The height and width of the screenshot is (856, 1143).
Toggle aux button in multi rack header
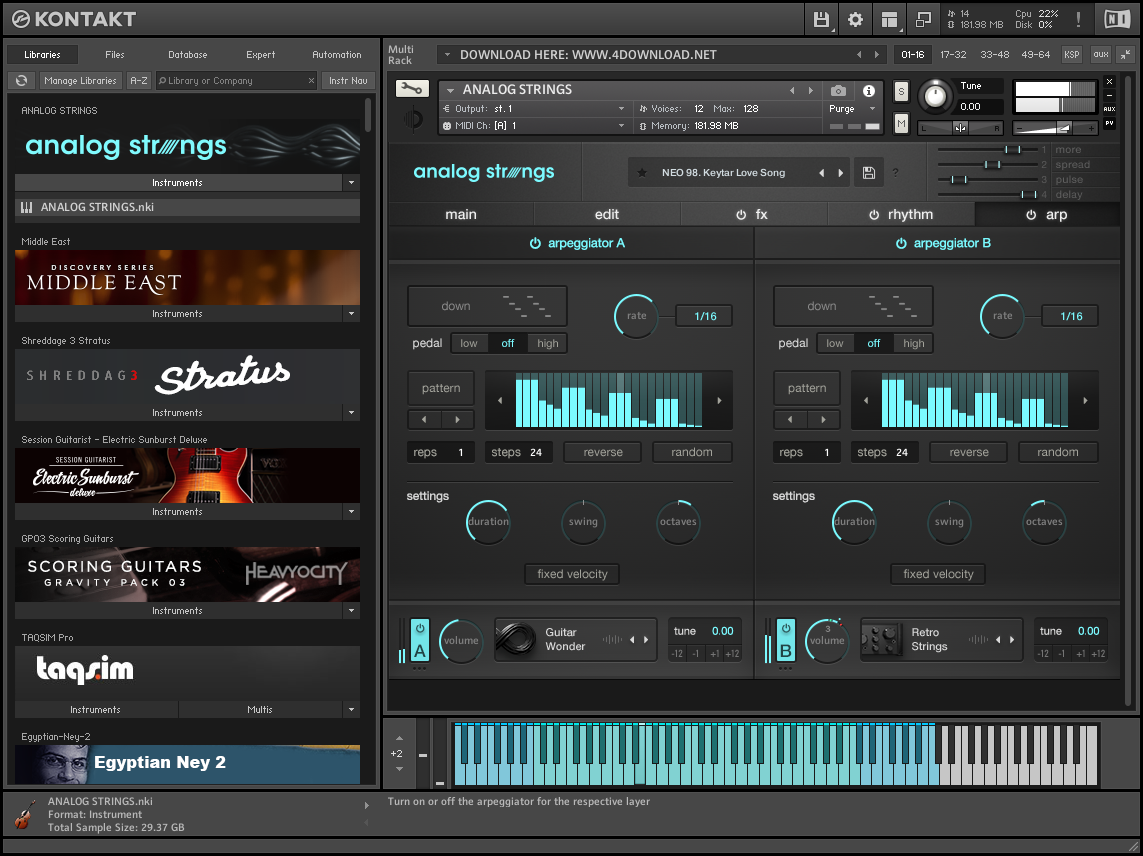[x=1101, y=55]
